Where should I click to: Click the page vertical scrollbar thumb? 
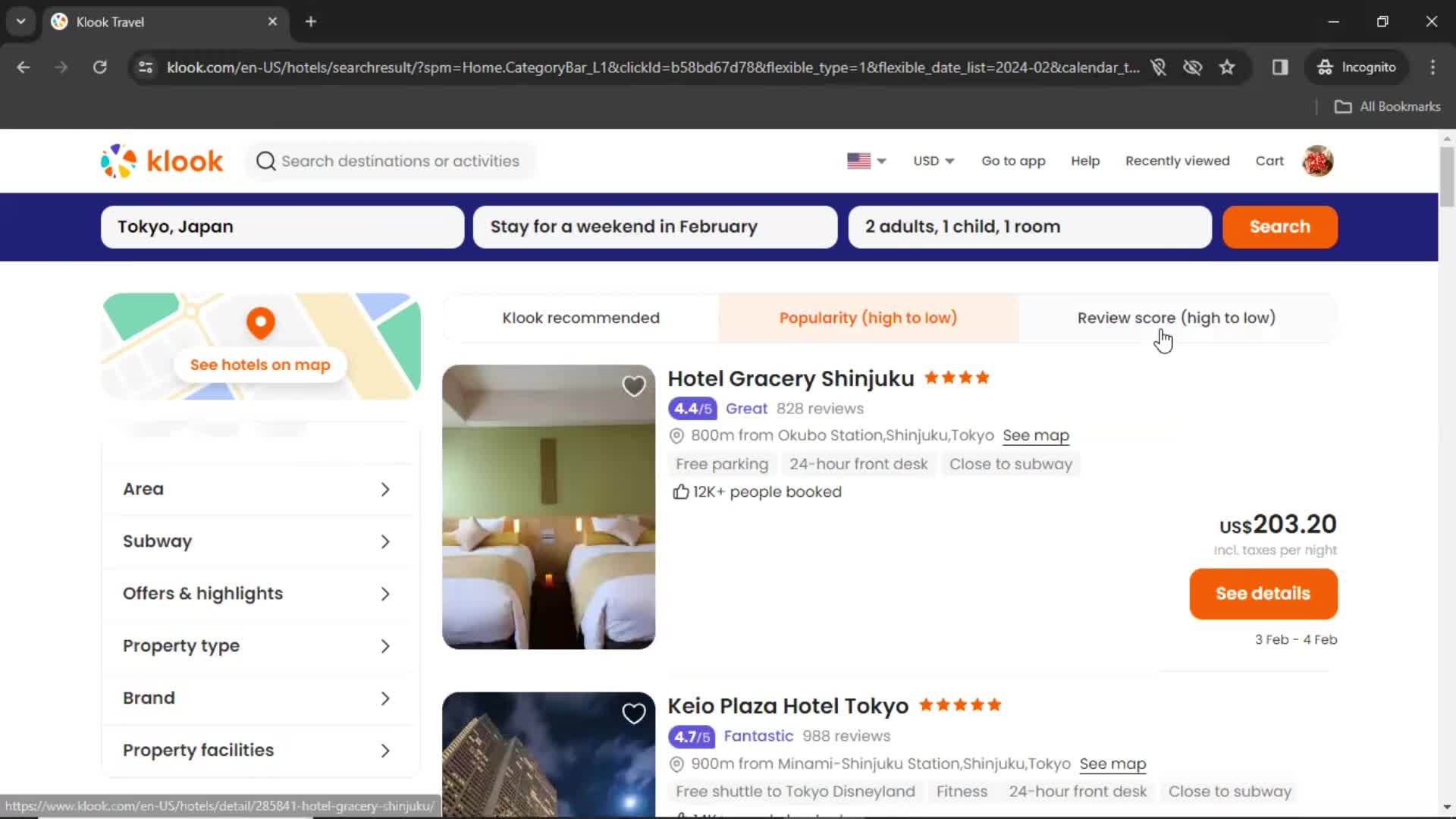click(x=1447, y=177)
